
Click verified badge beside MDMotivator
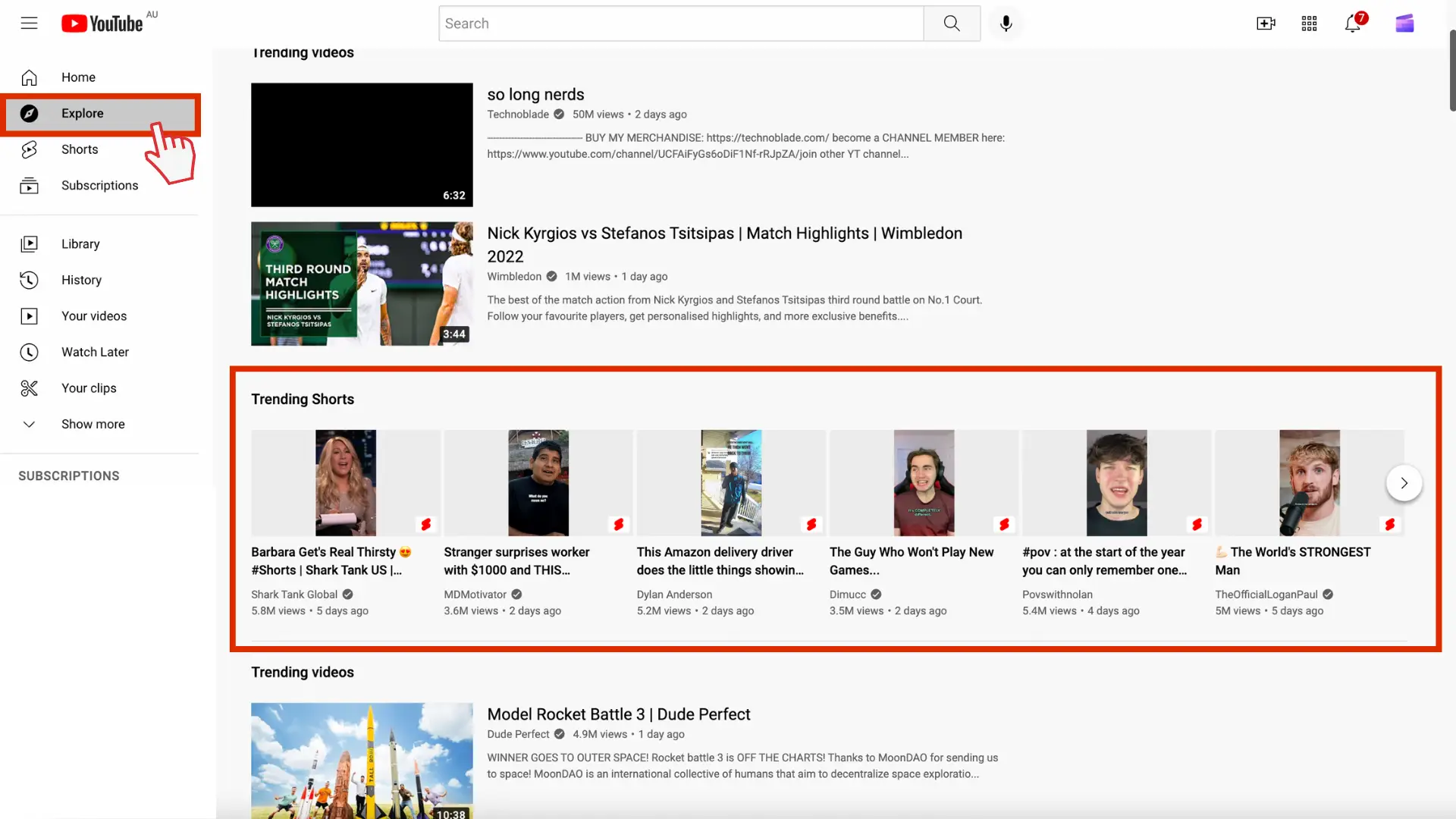(x=516, y=595)
